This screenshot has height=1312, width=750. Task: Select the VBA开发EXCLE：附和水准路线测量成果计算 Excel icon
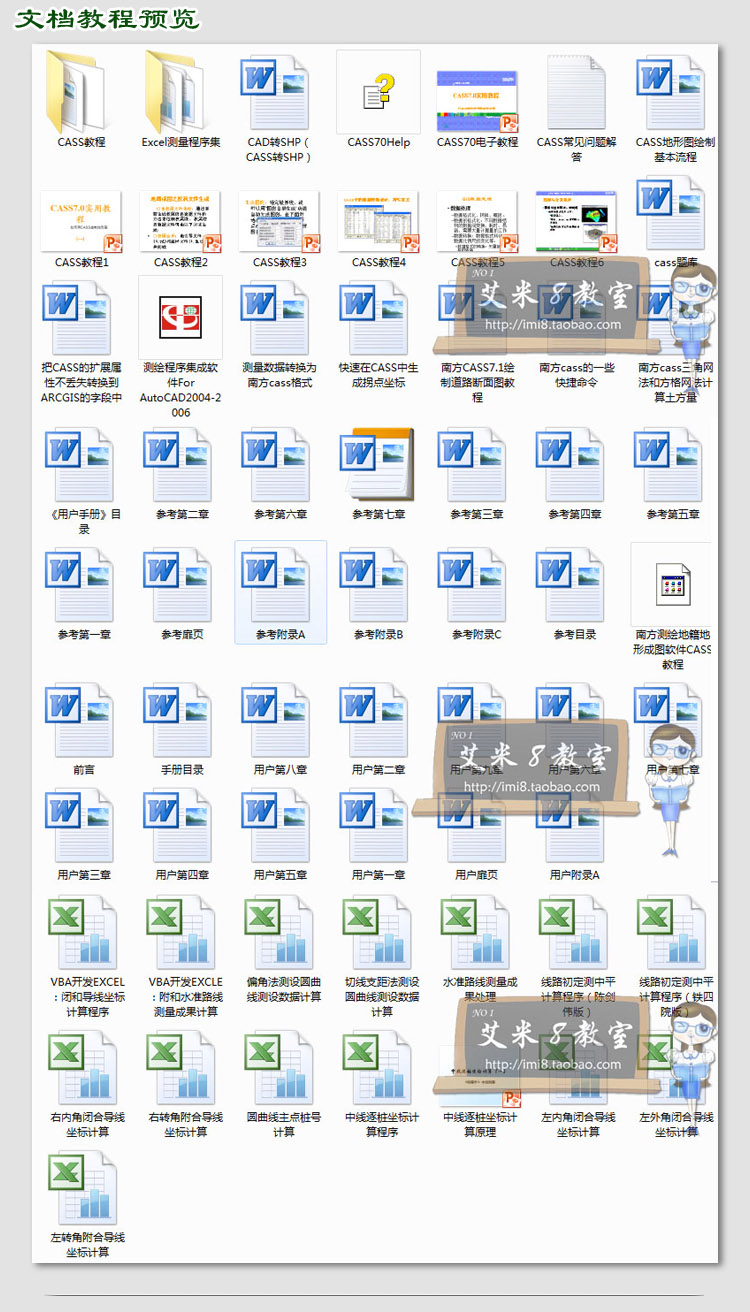coord(182,934)
